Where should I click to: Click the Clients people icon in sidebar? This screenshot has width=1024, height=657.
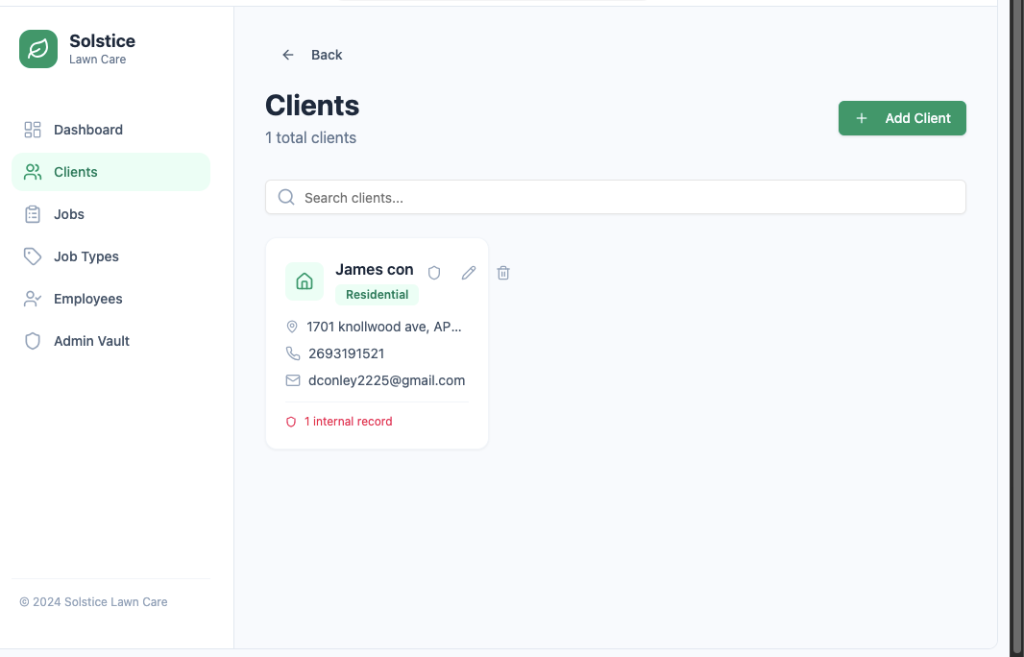tap(33, 172)
